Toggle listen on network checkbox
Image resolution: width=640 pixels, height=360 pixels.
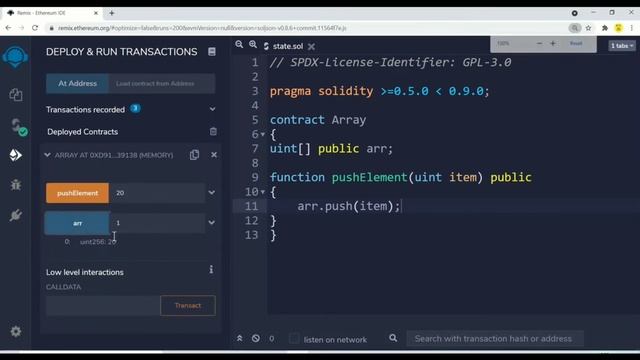tap(294, 338)
